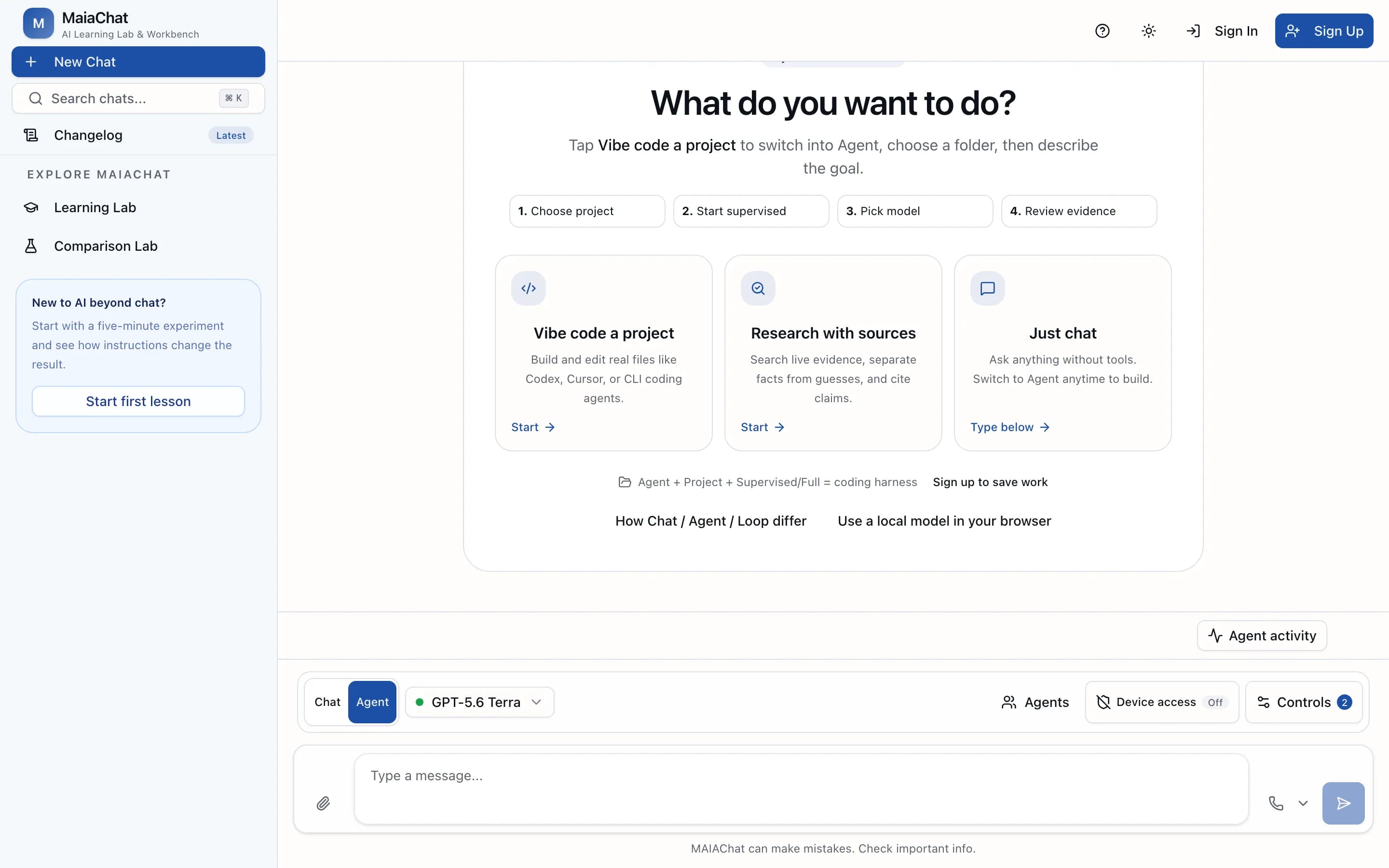This screenshot has height=868, width=1389.
Task: Open the GPT-5.6 Terra model dropdown
Action: pyautogui.click(x=480, y=702)
